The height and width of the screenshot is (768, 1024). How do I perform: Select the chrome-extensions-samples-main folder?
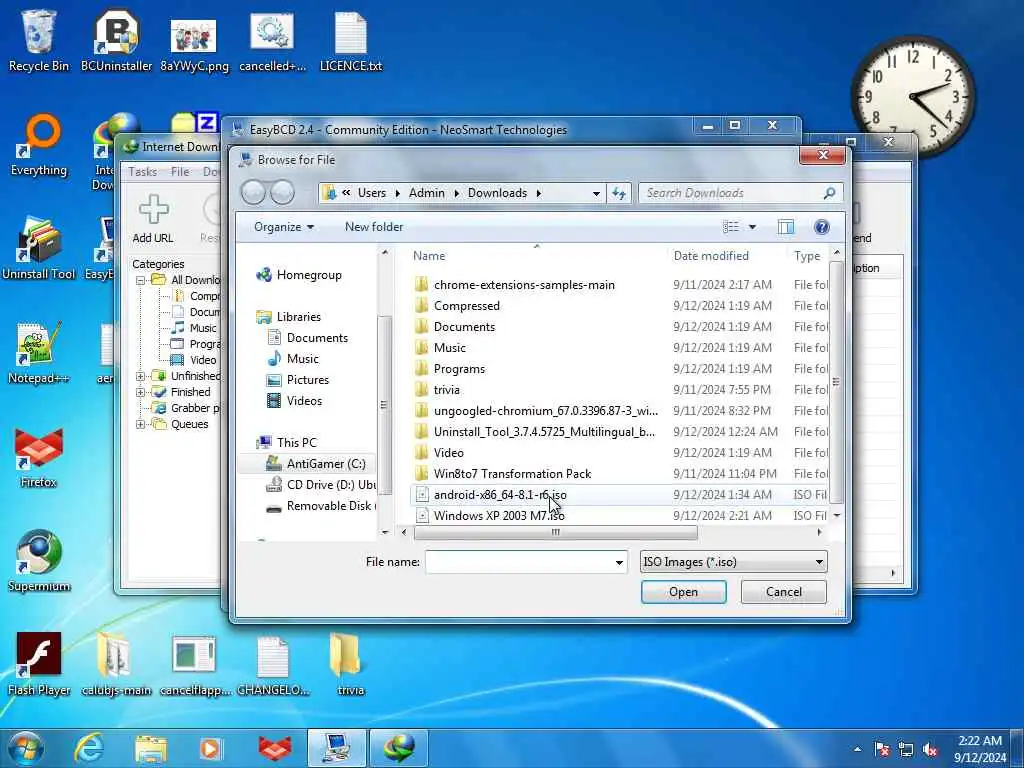pyautogui.click(x=524, y=285)
